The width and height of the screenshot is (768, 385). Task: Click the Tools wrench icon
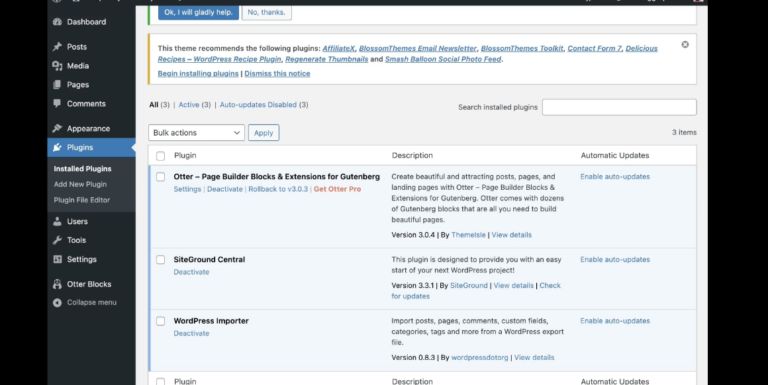[x=57, y=240]
